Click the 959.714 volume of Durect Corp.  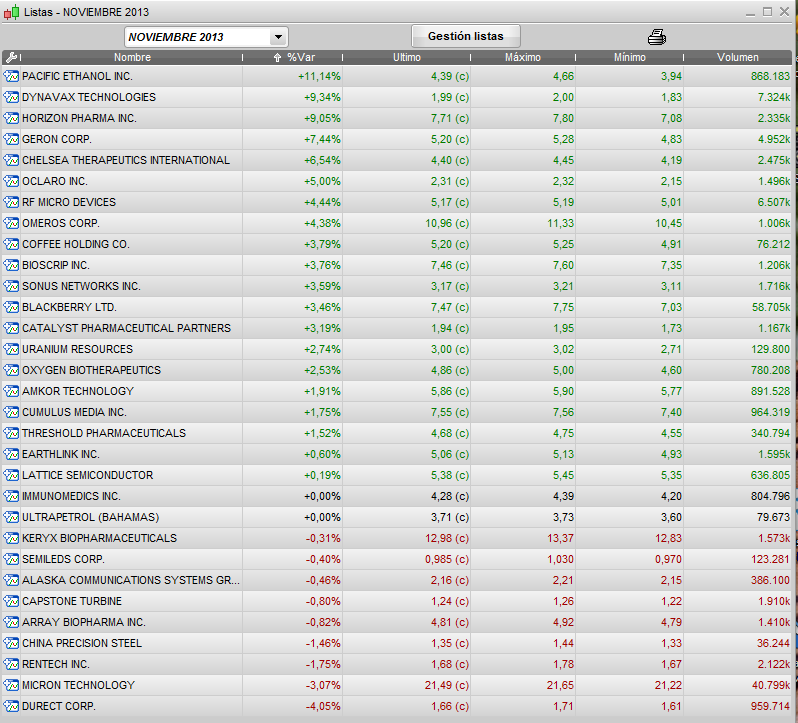(771, 706)
